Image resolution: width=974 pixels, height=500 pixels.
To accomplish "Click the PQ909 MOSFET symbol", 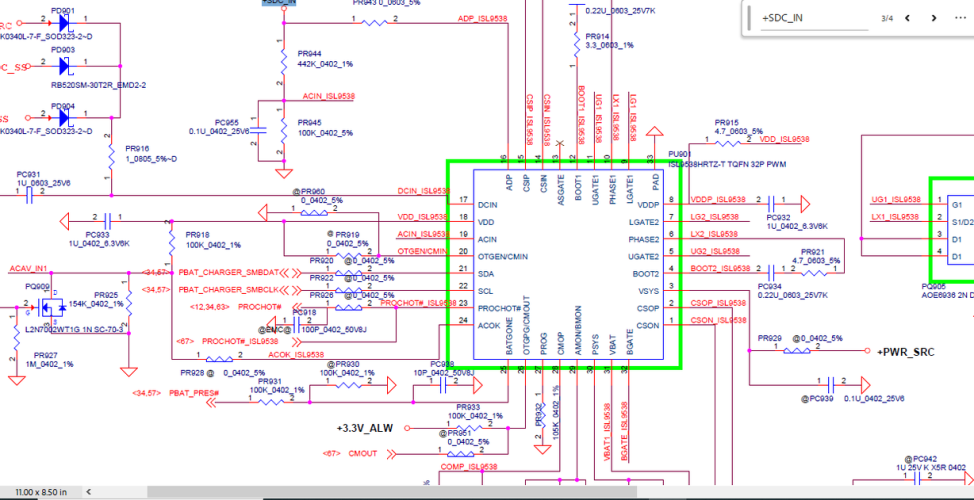I will click(x=51, y=307).
